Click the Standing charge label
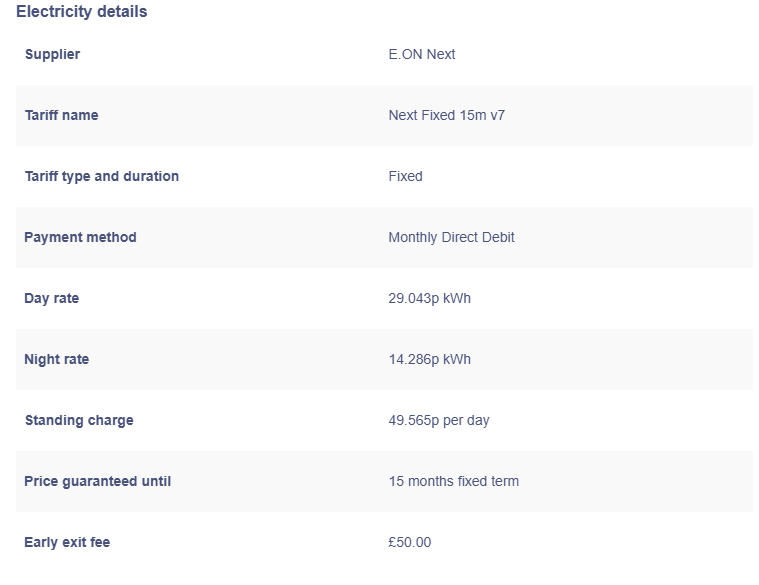The image size is (759, 585). click(78, 420)
